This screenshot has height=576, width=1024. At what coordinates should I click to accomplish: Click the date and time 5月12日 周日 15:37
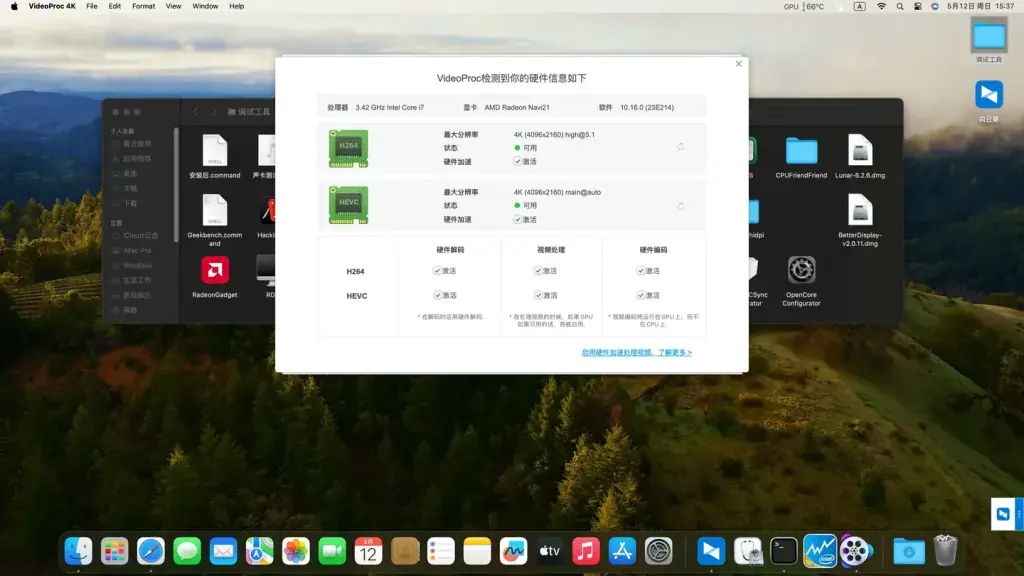980,7
